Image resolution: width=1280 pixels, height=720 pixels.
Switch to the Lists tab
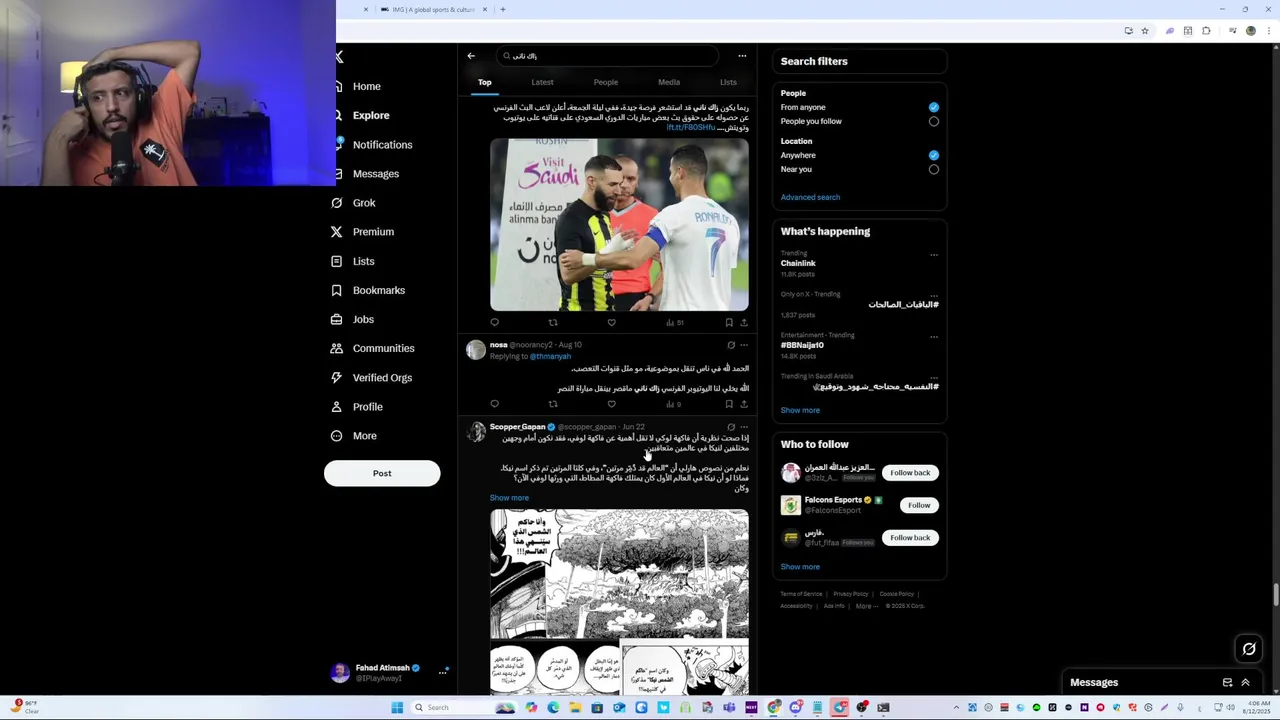click(x=728, y=82)
